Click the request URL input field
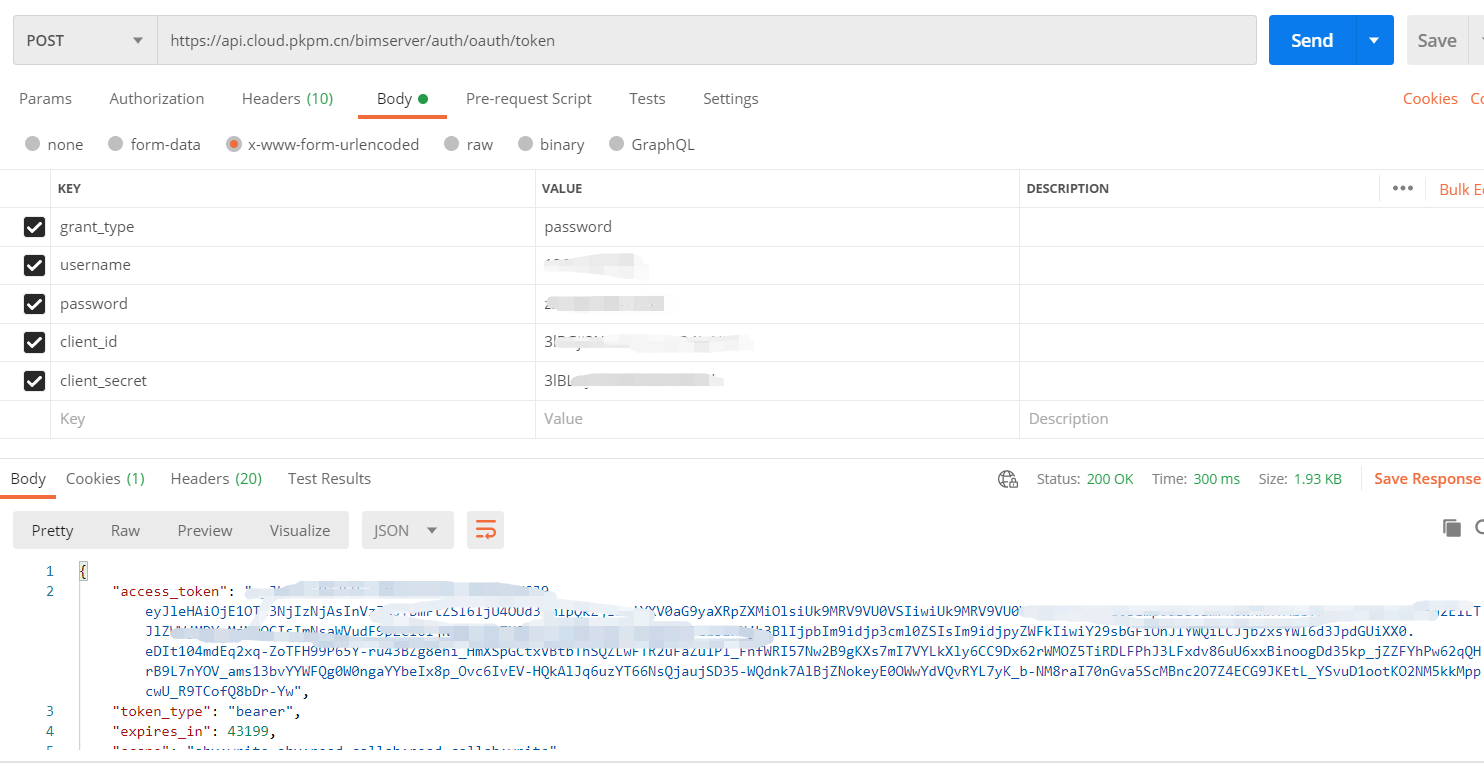The width and height of the screenshot is (1484, 768). click(x=700, y=39)
